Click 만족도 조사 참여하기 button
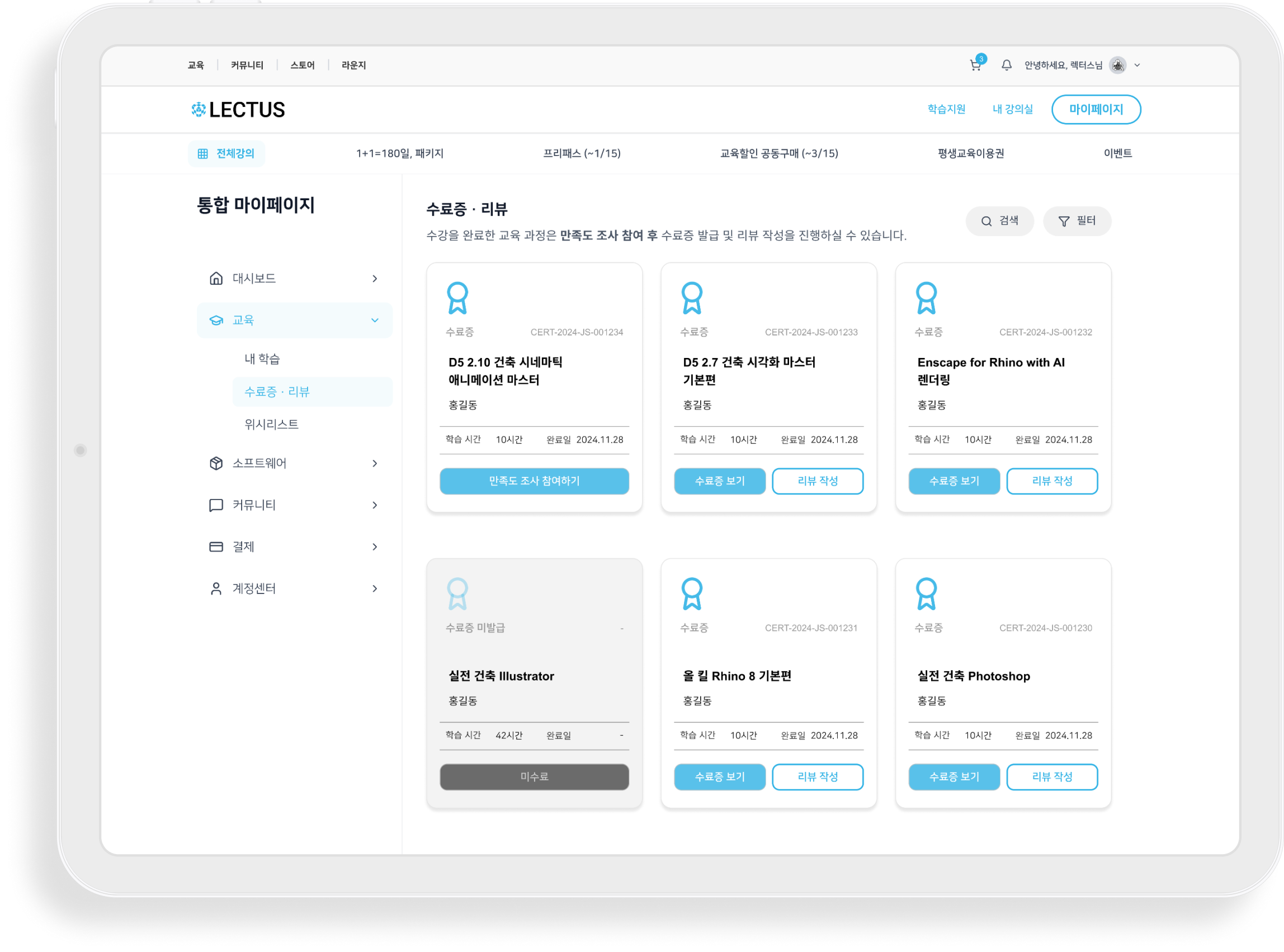This screenshot has width=1284, height=952. (x=534, y=480)
